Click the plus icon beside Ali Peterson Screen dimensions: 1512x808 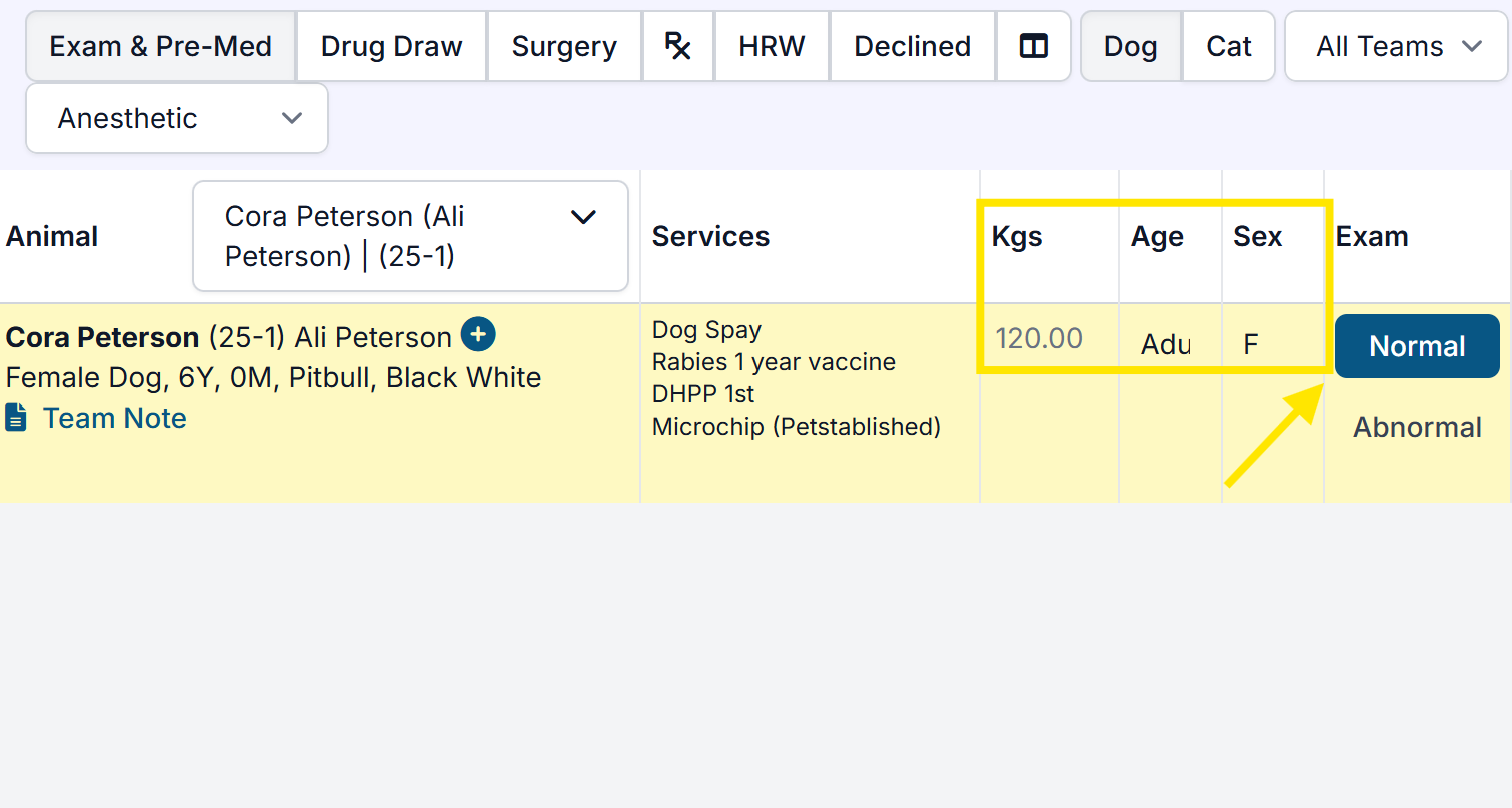pos(478,334)
